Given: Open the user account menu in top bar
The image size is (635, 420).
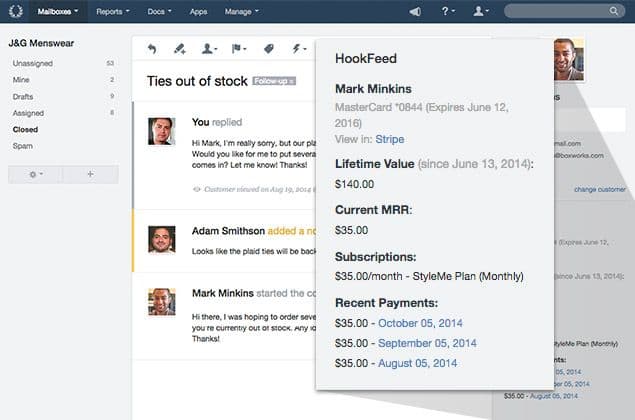Looking at the screenshot, I should pyautogui.click(x=483, y=12).
